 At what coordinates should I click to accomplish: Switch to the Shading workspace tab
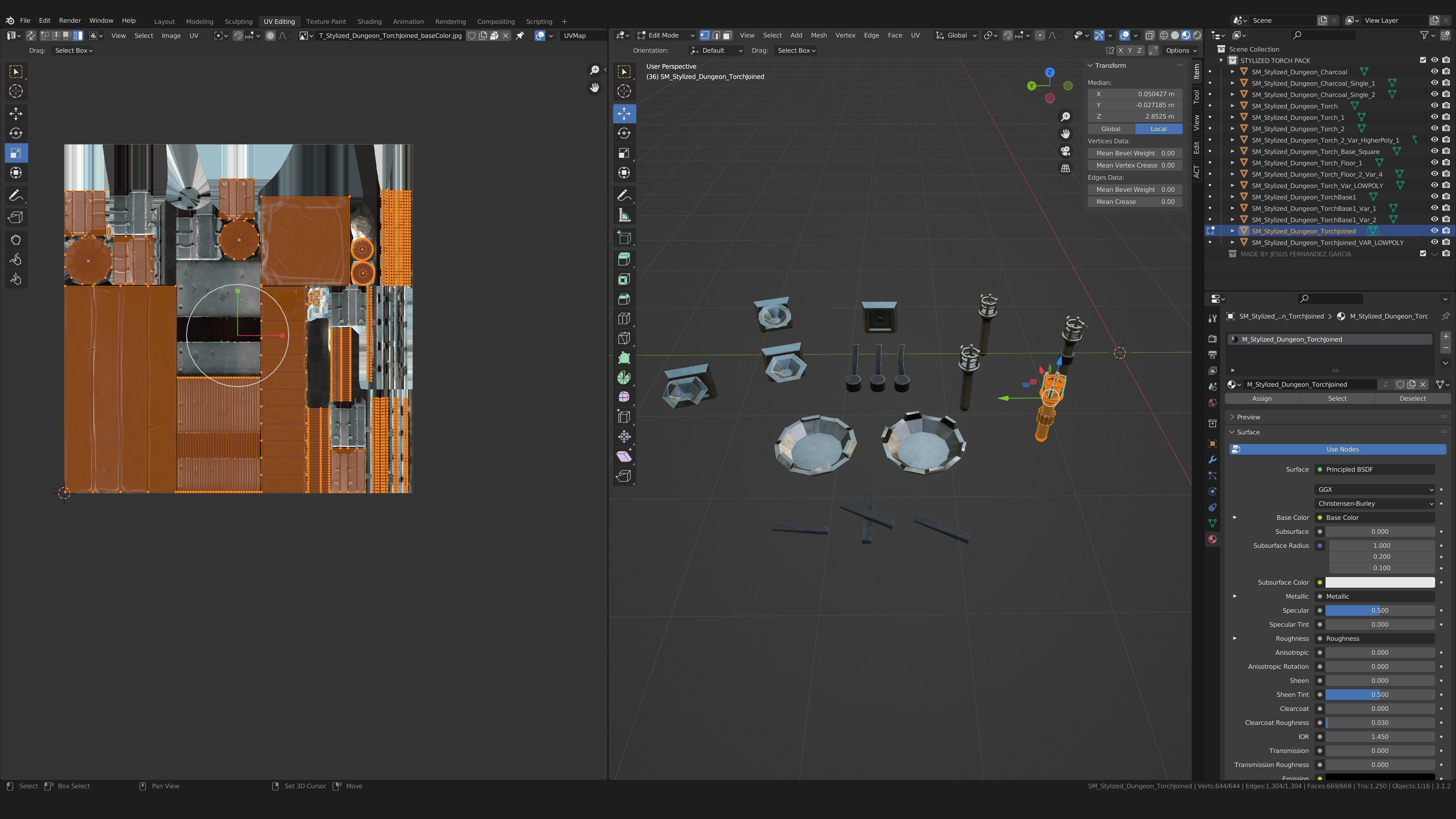click(369, 22)
